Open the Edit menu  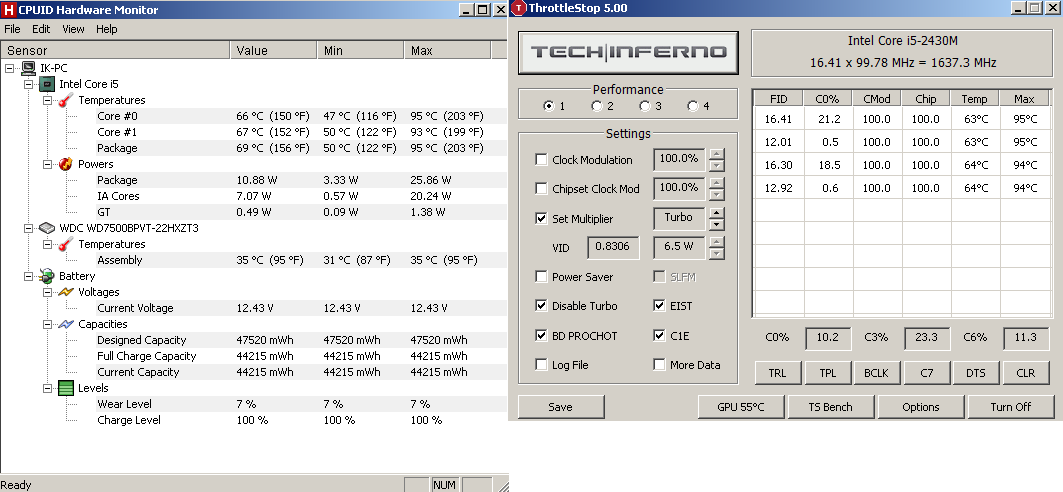click(41, 29)
